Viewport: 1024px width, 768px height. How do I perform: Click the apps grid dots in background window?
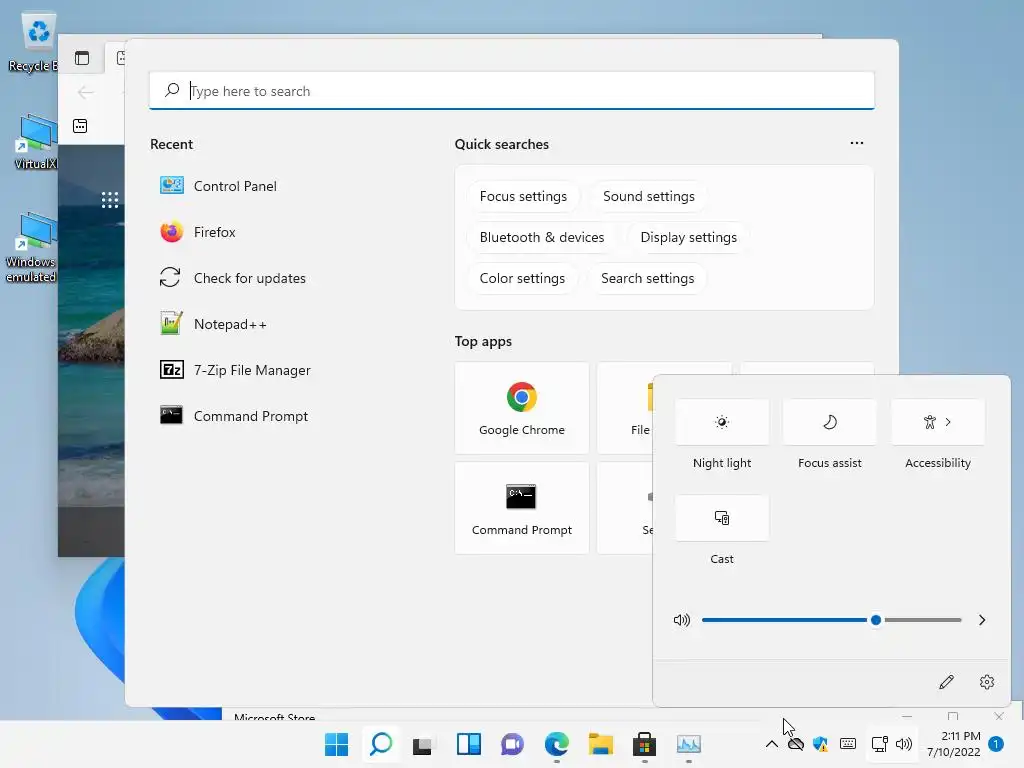tap(110, 200)
